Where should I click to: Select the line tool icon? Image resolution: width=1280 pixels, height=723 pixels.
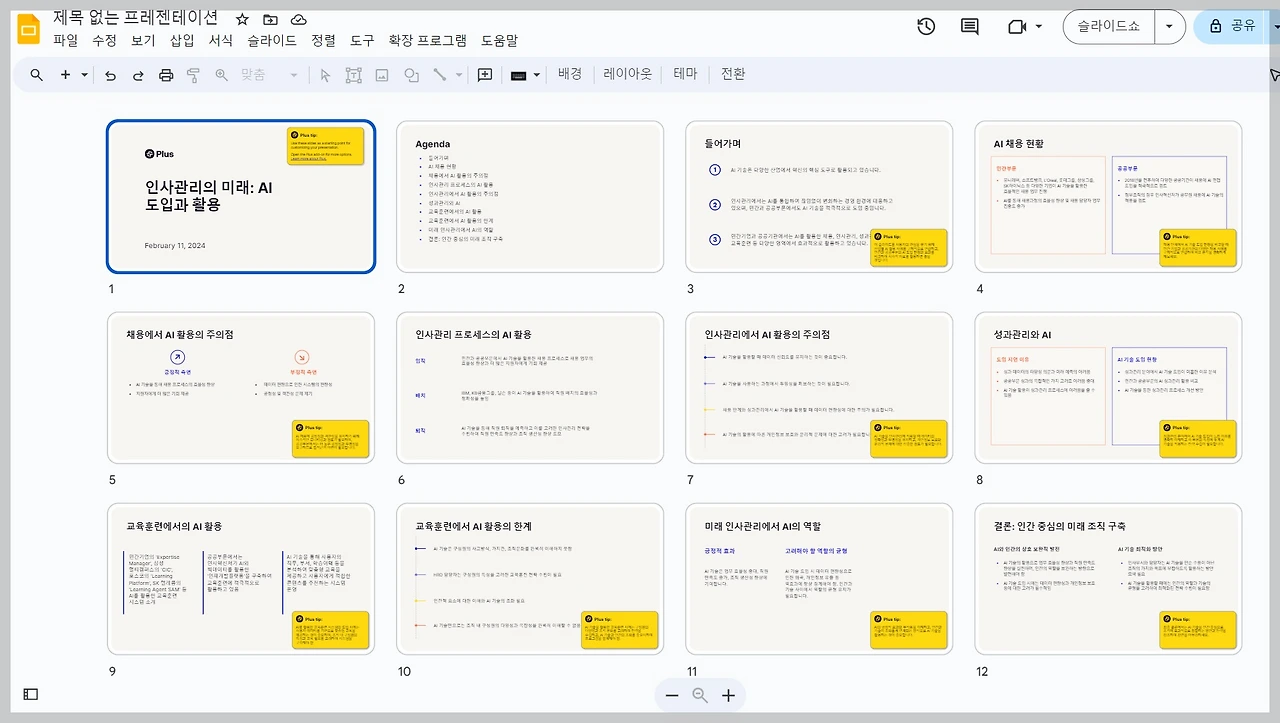439,75
